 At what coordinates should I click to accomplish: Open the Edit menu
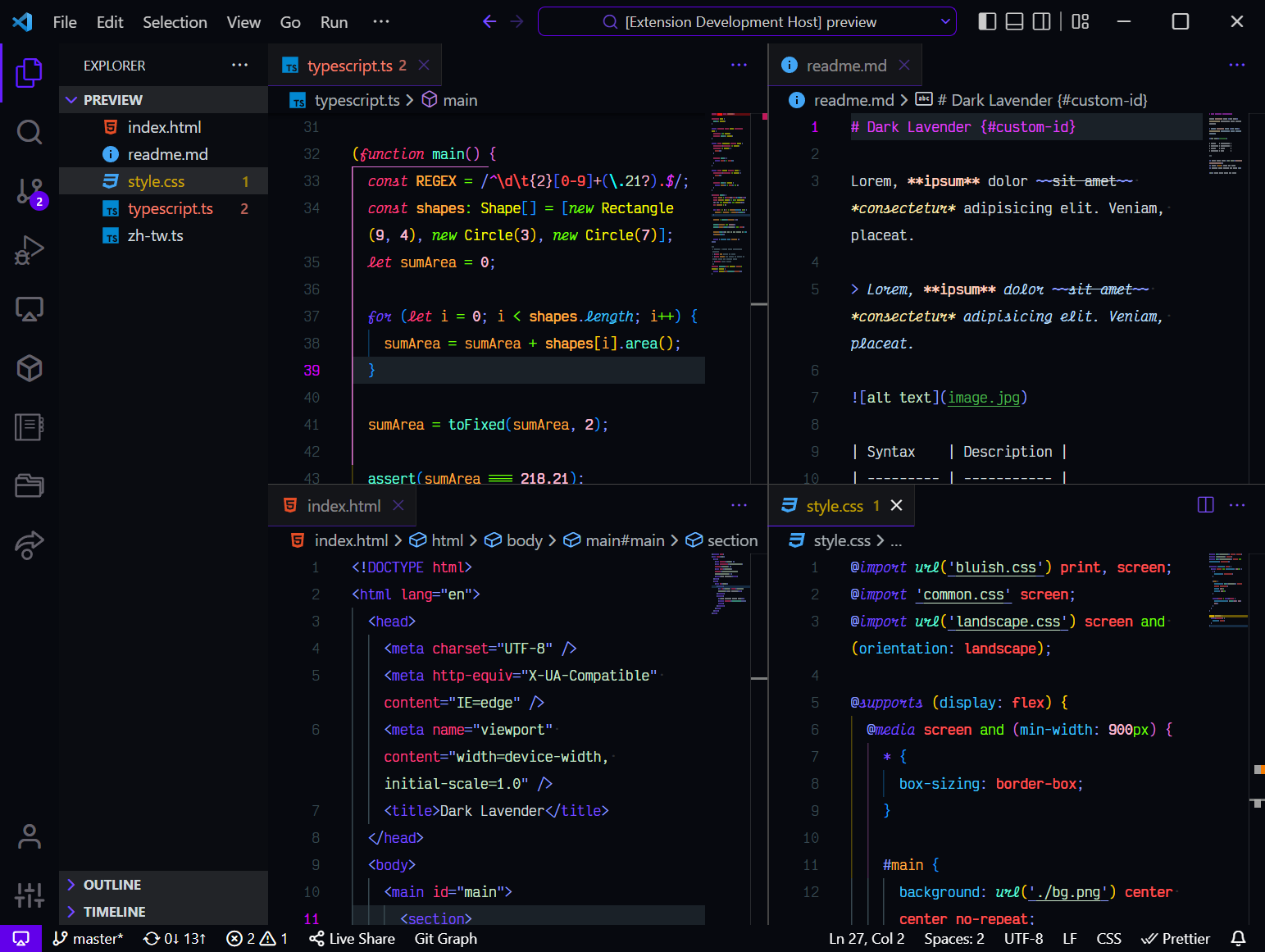[110, 22]
